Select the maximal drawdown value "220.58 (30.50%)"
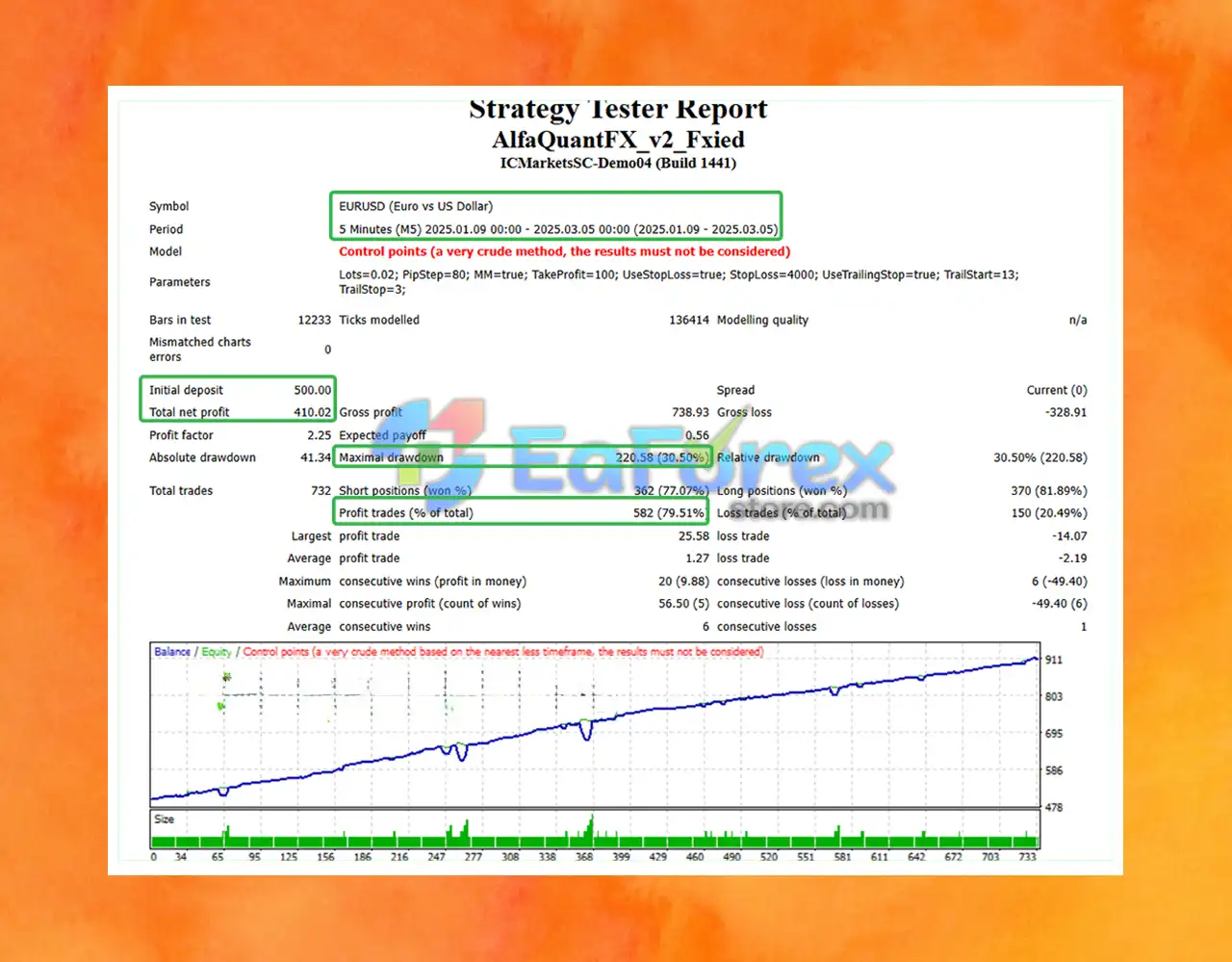Screen dimensions: 1232x962 coord(660,457)
